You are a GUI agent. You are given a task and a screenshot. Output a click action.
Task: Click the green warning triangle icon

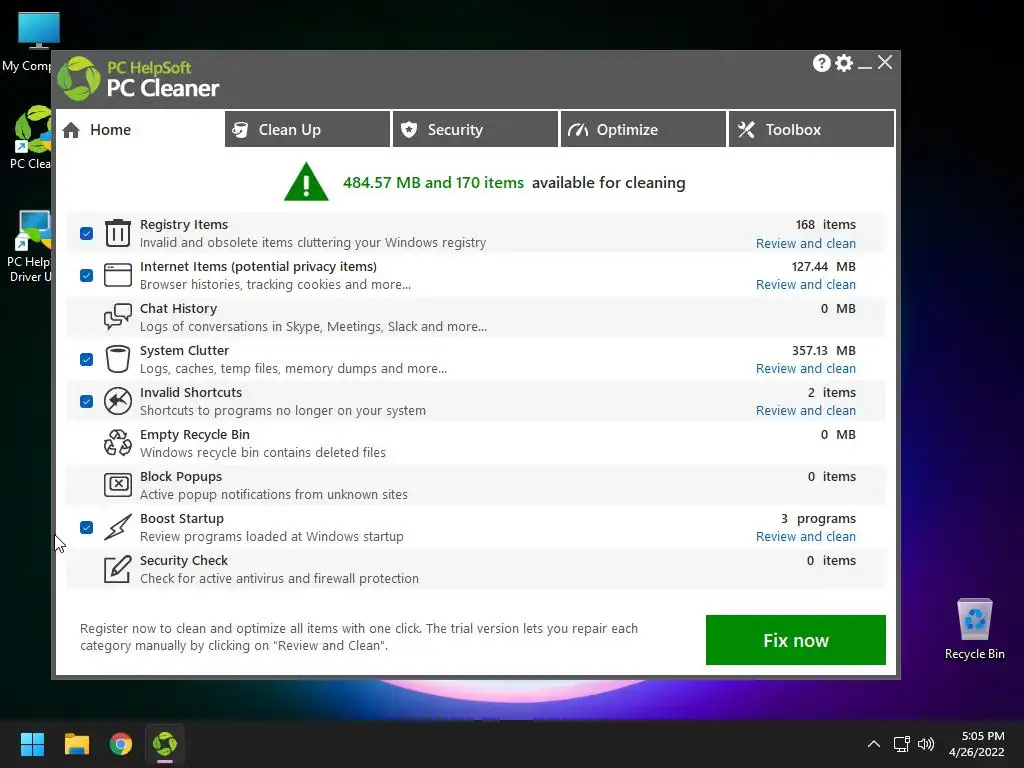[306, 182]
